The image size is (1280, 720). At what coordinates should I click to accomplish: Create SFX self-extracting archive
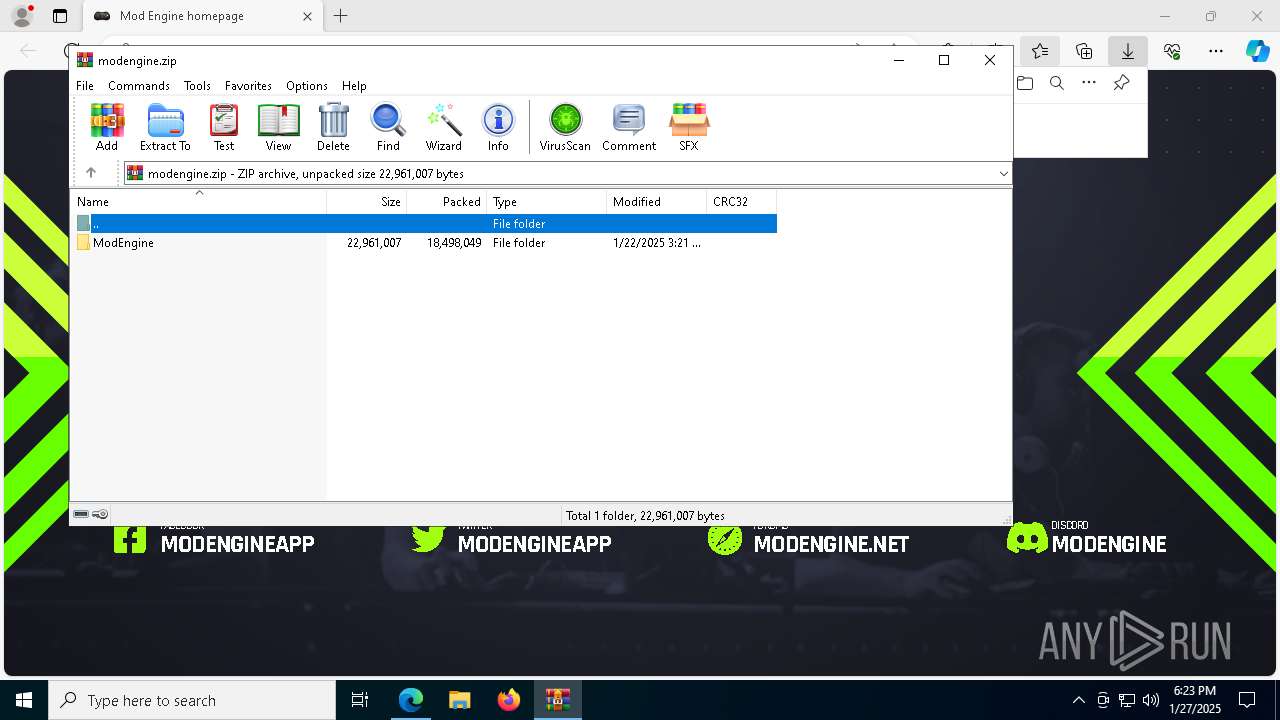(689, 127)
